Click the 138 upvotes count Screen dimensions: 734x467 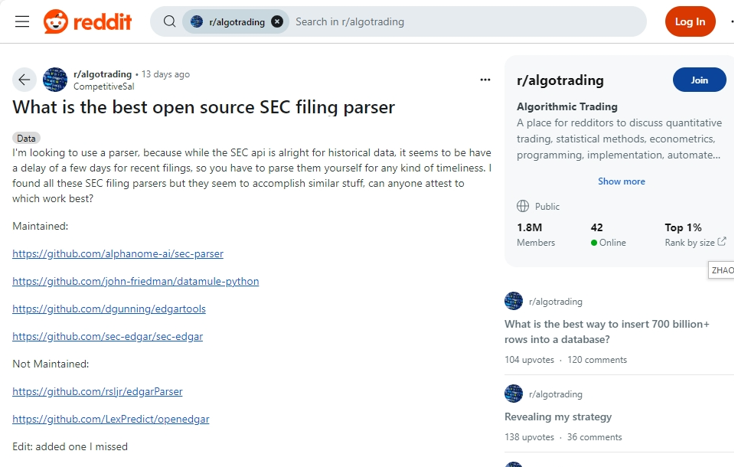529,437
